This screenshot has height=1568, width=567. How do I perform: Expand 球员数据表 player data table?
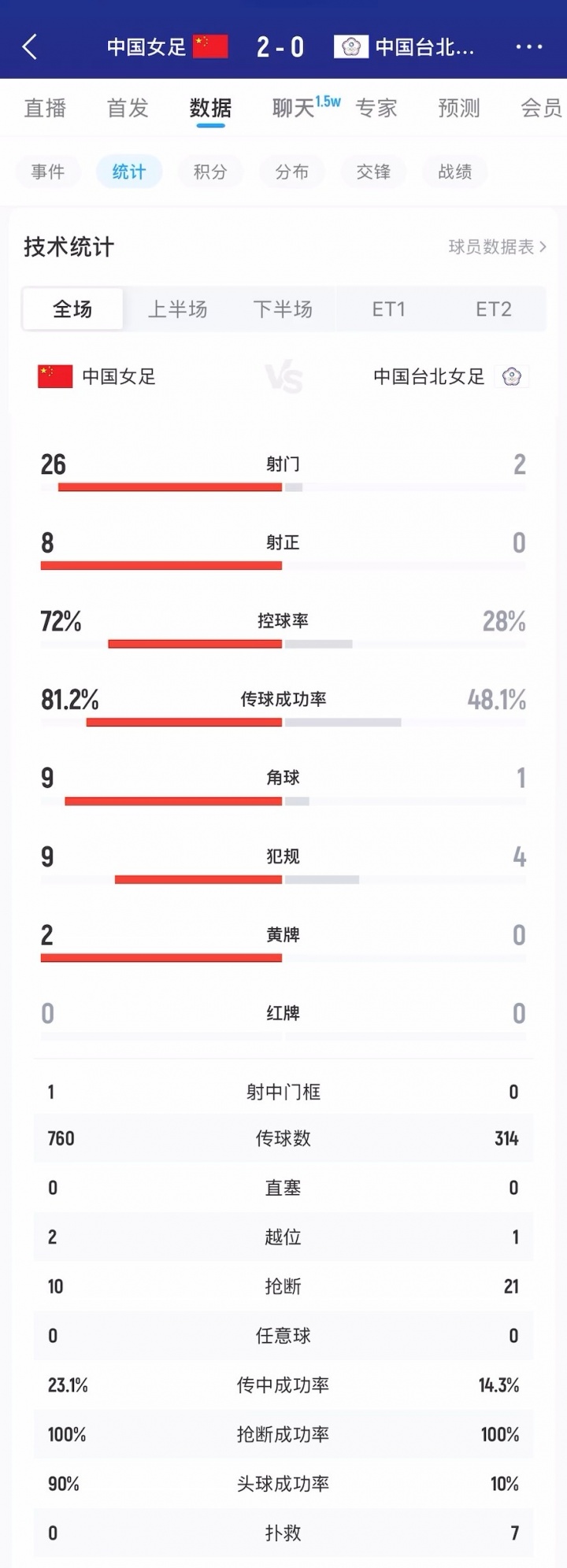click(497, 247)
